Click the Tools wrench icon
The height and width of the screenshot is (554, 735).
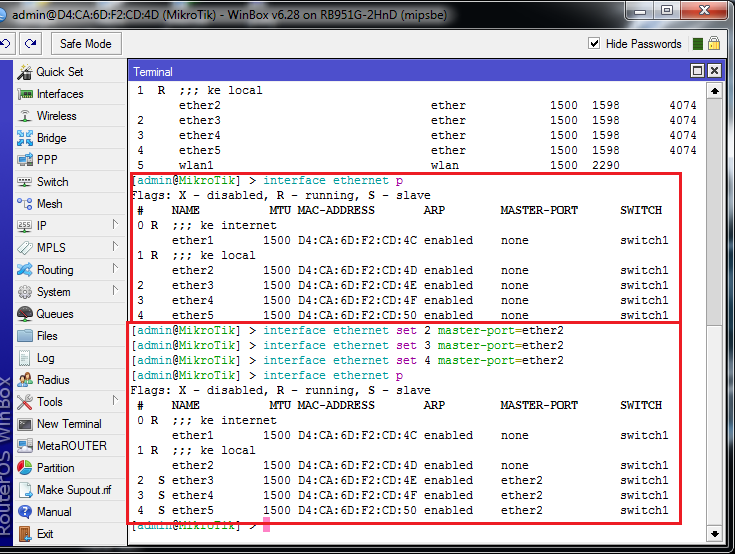[25, 402]
